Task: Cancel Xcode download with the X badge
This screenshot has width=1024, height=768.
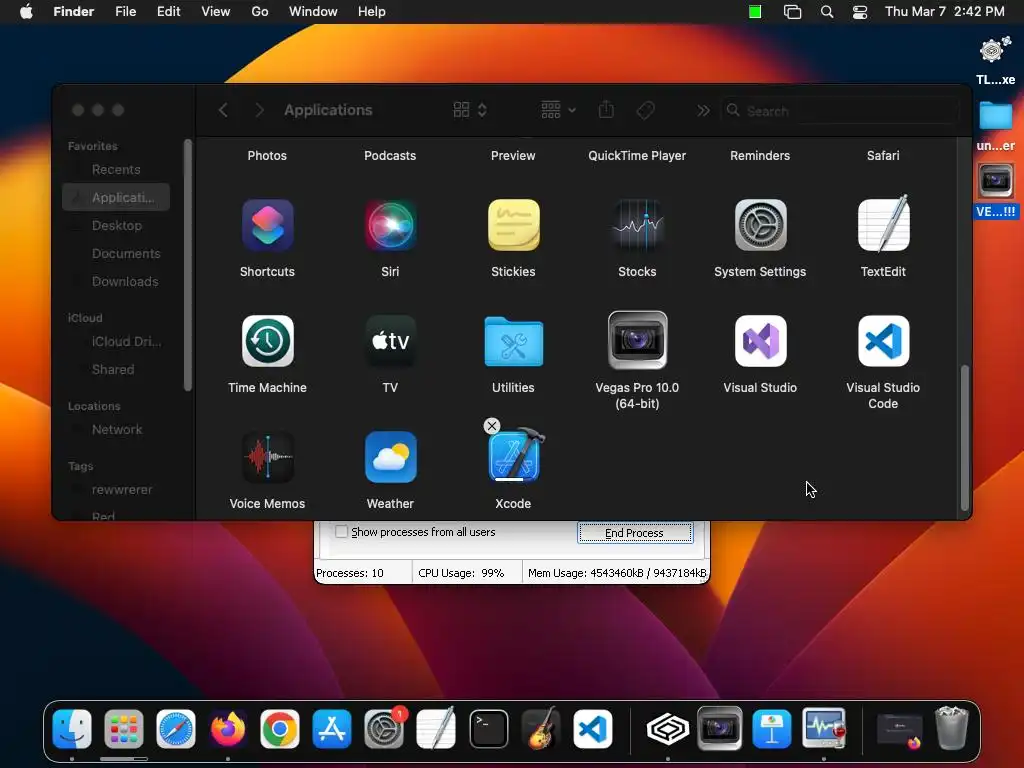Action: click(492, 426)
